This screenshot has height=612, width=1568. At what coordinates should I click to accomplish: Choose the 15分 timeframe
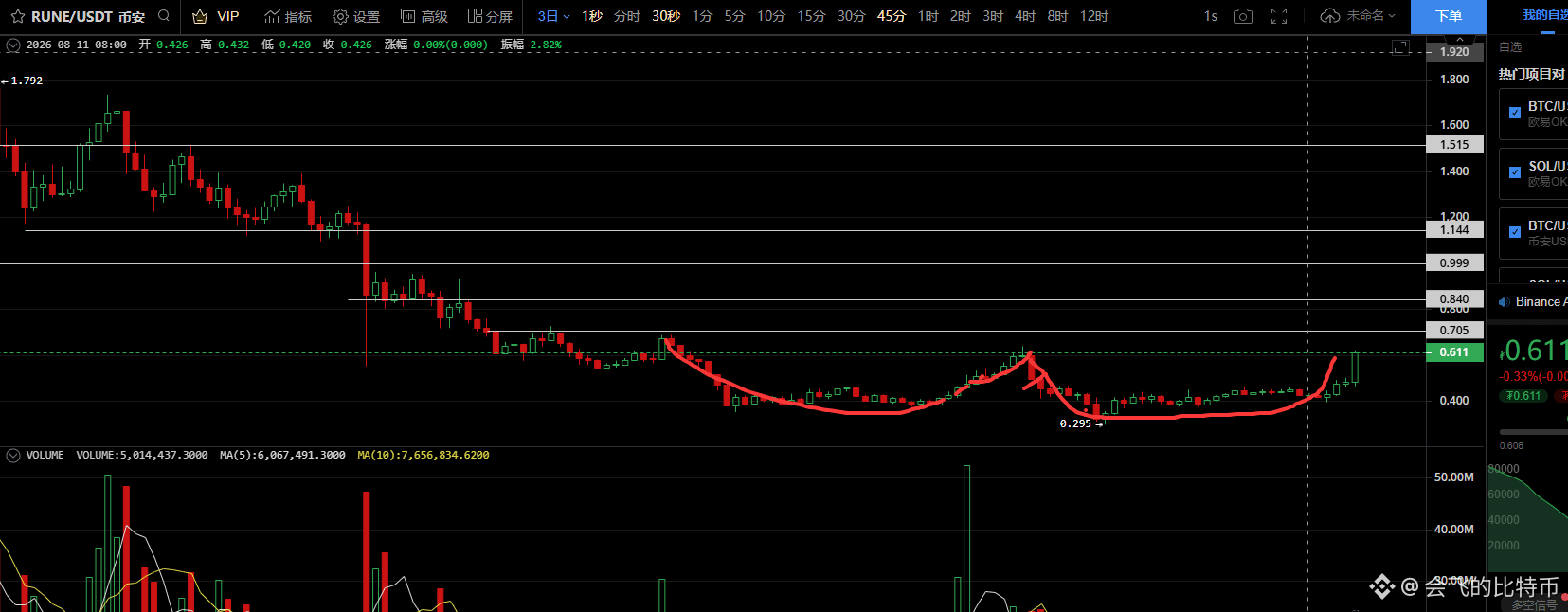[x=811, y=16]
